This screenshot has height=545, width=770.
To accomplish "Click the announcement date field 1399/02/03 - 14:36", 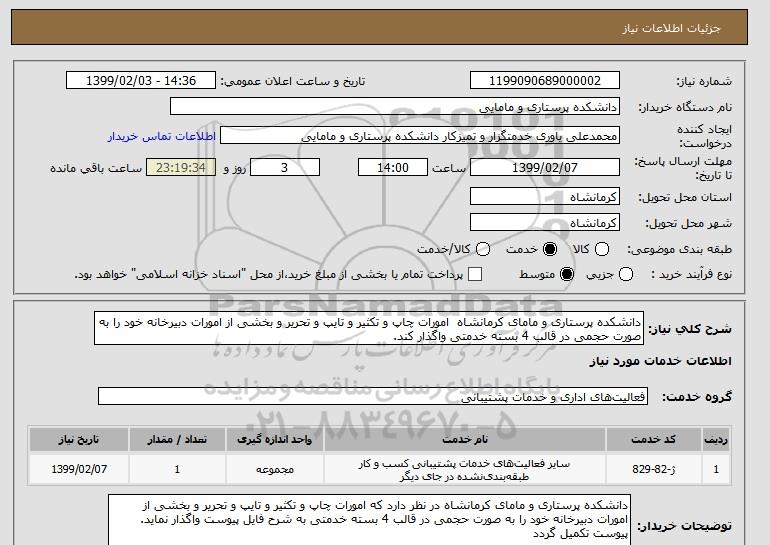I will (141, 81).
